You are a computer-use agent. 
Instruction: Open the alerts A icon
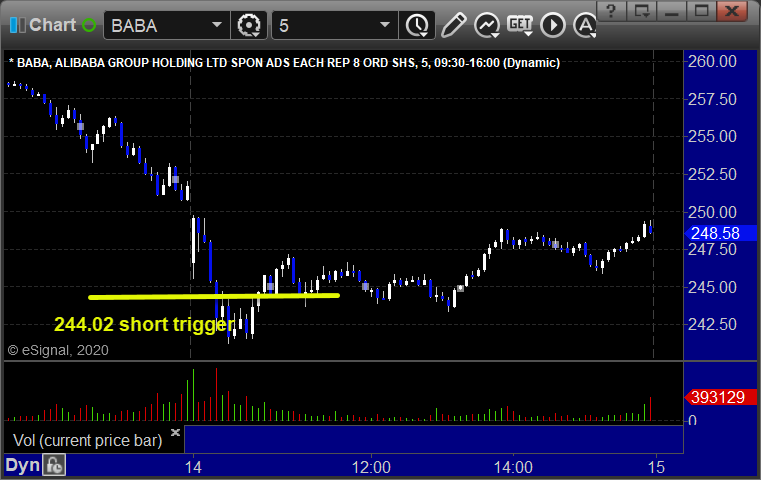coord(584,25)
